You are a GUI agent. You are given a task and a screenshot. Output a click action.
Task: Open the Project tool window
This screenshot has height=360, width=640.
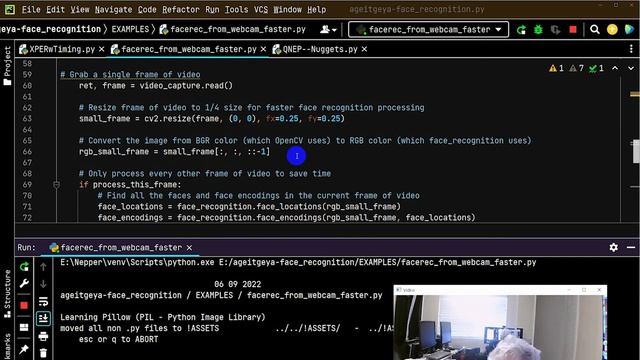[x=7, y=65]
